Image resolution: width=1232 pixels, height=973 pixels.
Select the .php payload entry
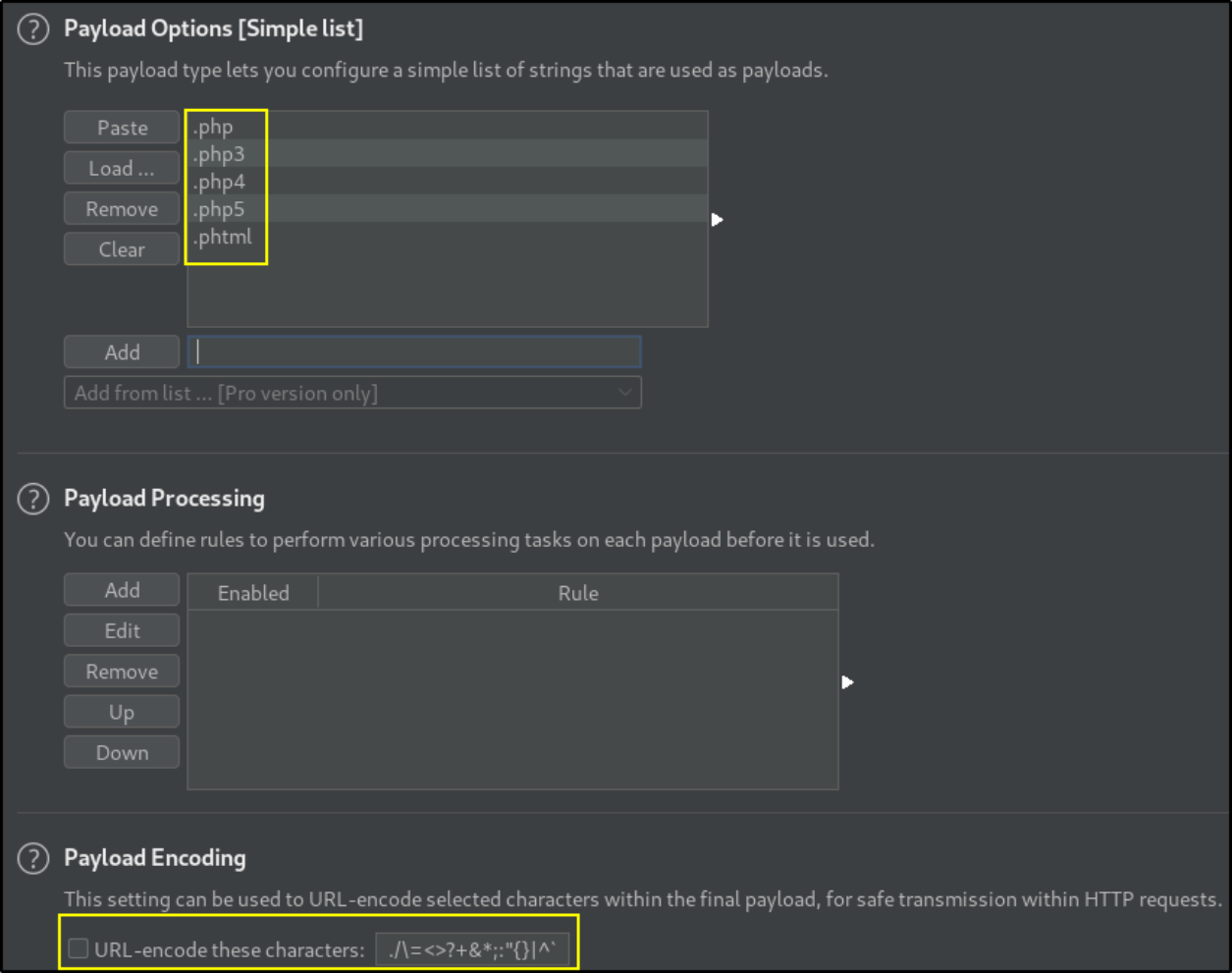pyautogui.click(x=448, y=127)
